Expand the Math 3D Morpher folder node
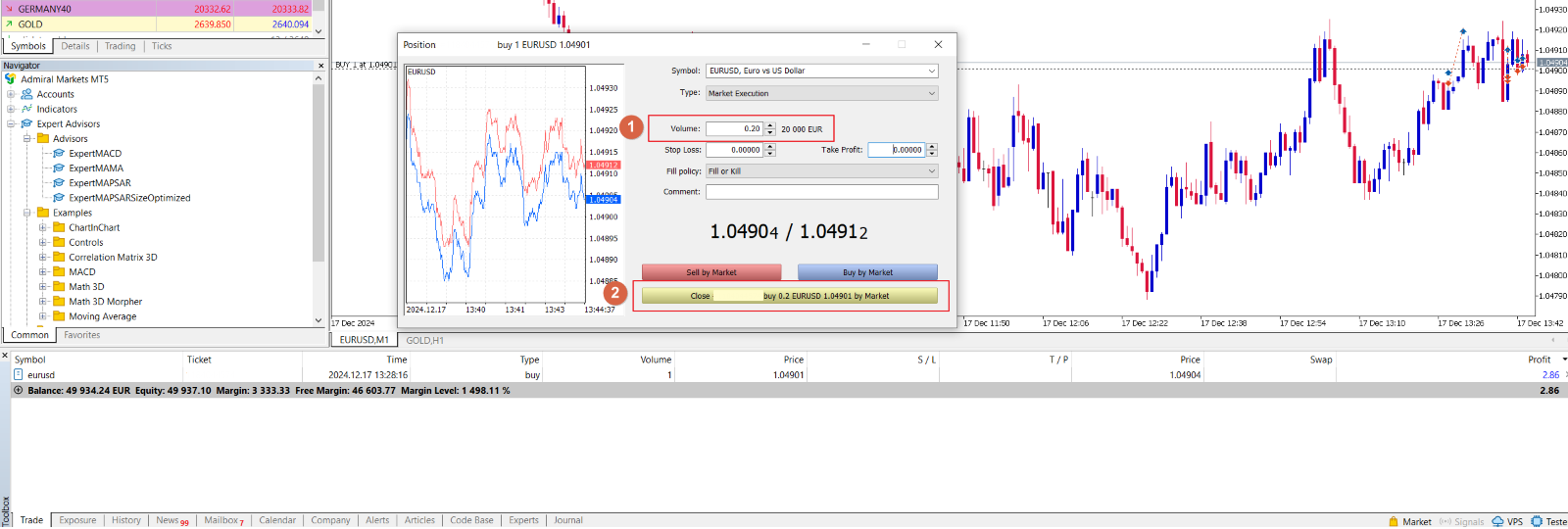Screen dimensions: 1568x529 tap(43, 301)
